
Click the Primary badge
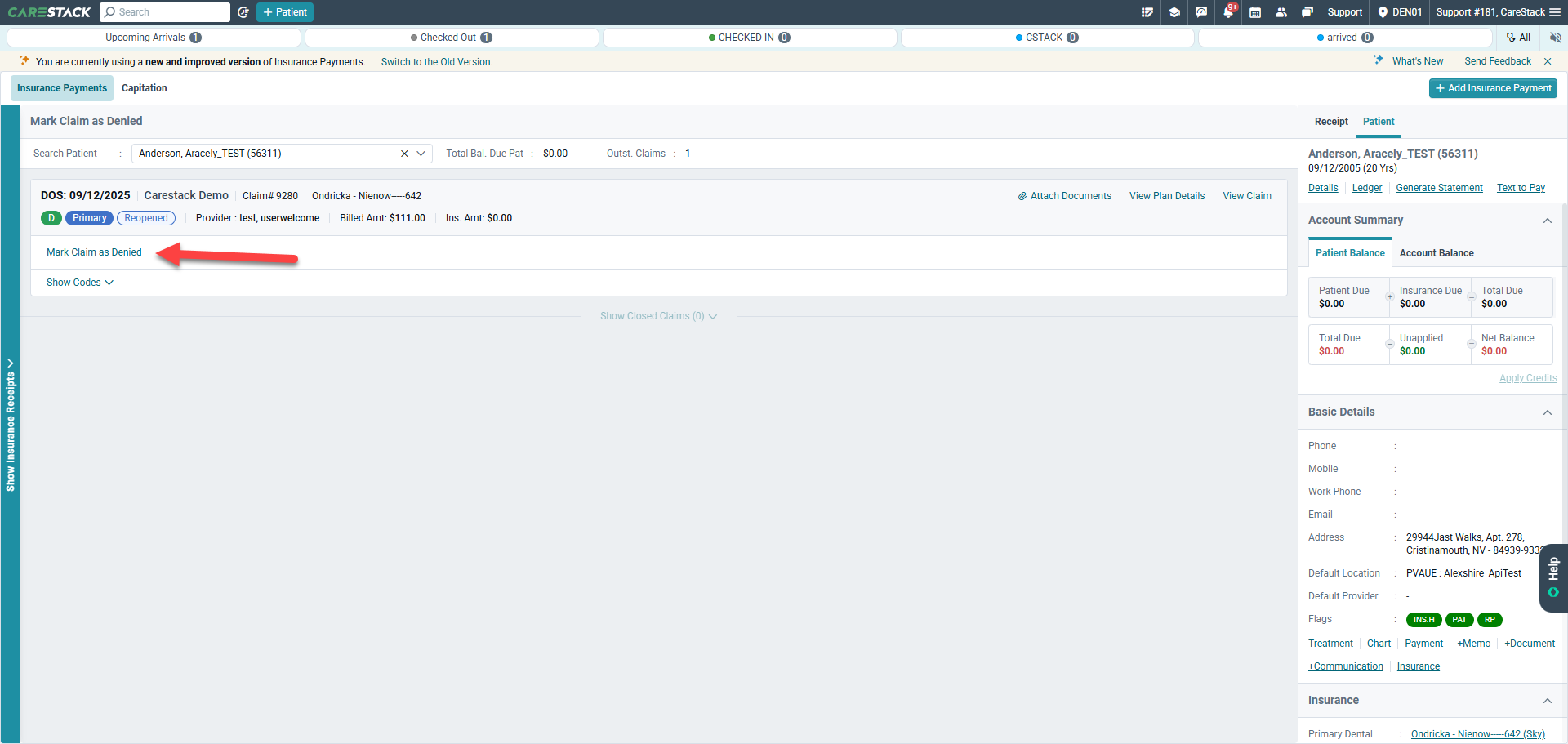click(90, 218)
